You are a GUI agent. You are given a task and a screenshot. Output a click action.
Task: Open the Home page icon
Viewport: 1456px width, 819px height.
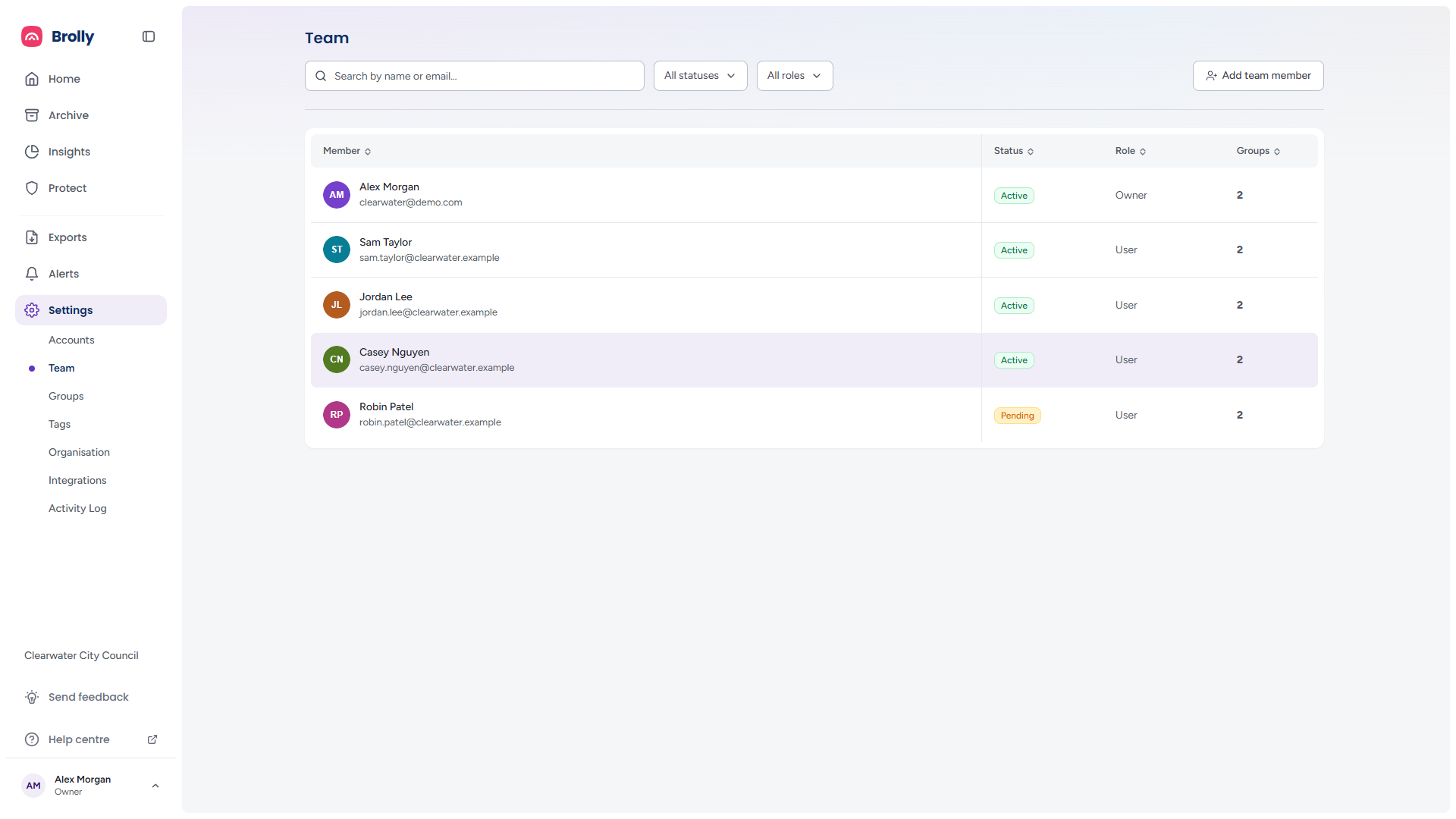coord(32,79)
